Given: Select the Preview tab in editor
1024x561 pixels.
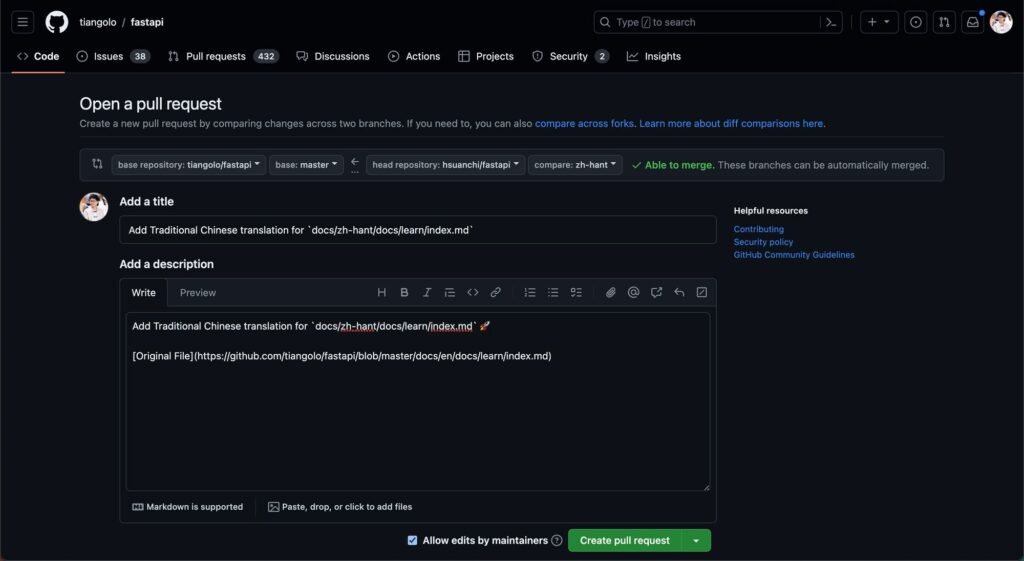Looking at the screenshot, I should (198, 293).
